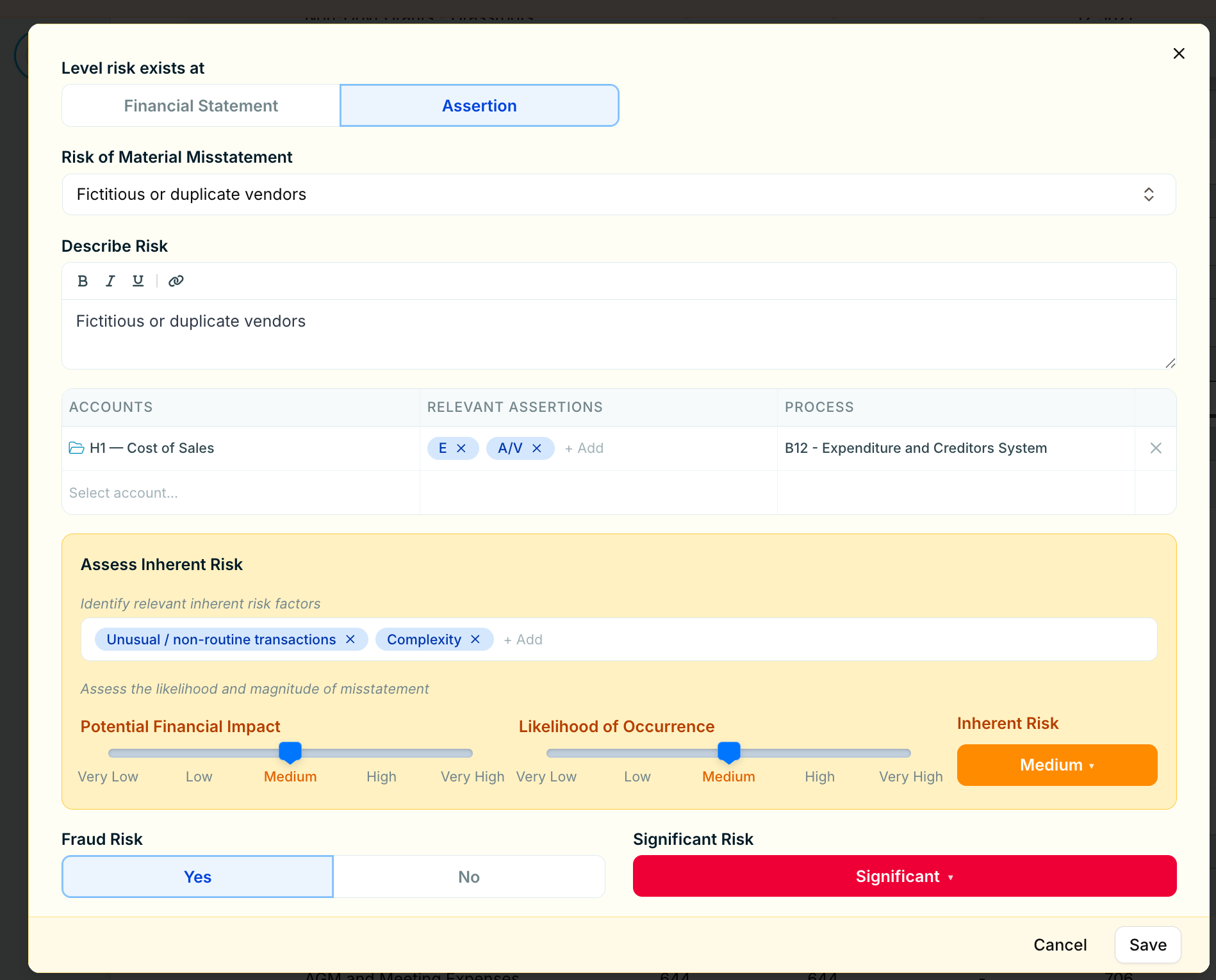Set Likelihood of Occurrence to Very High
1216x980 pixels.
tap(911, 776)
